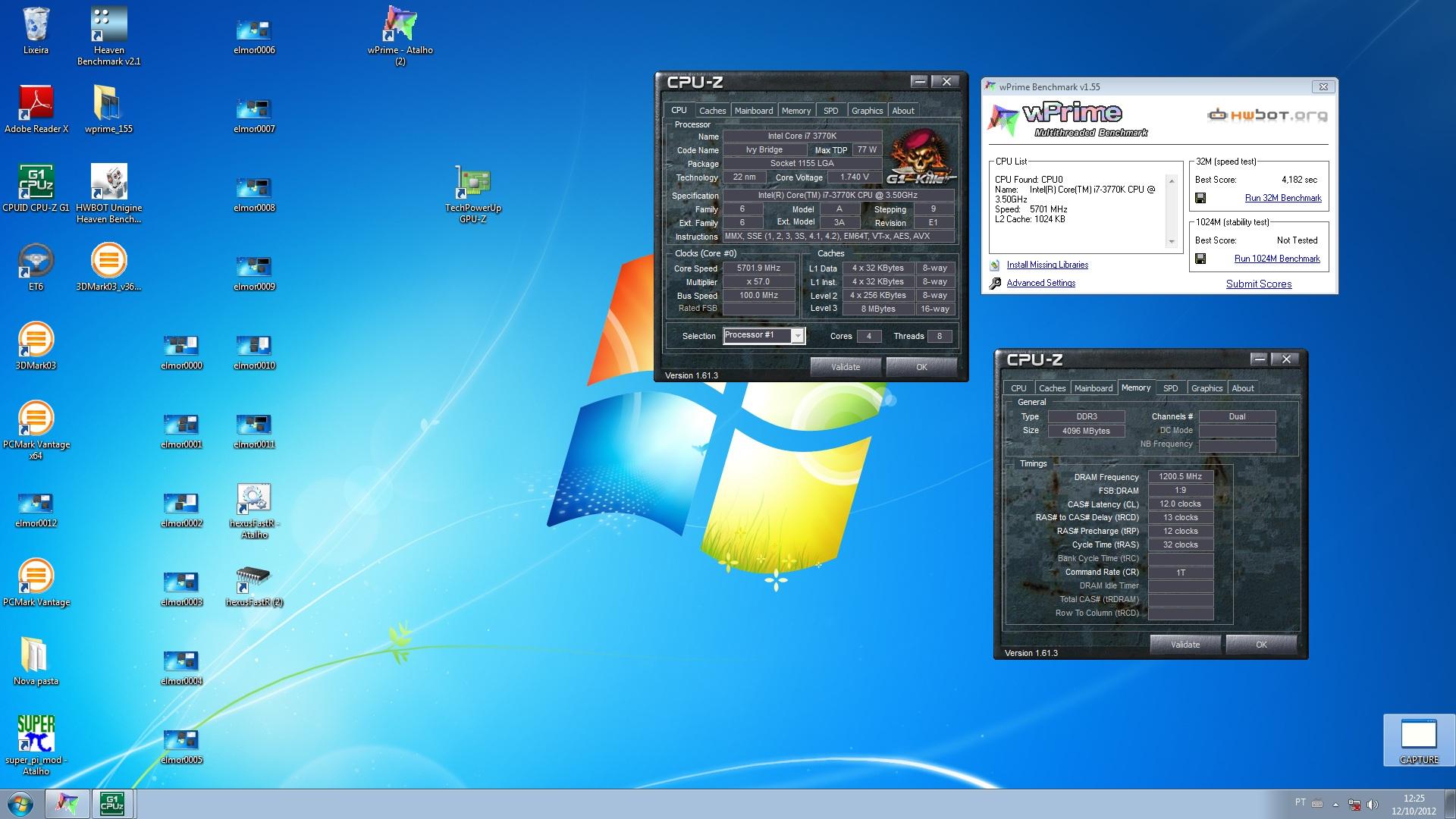1456x819 pixels.
Task: Open Graphics tab in top CPU-Z window
Action: pos(867,111)
